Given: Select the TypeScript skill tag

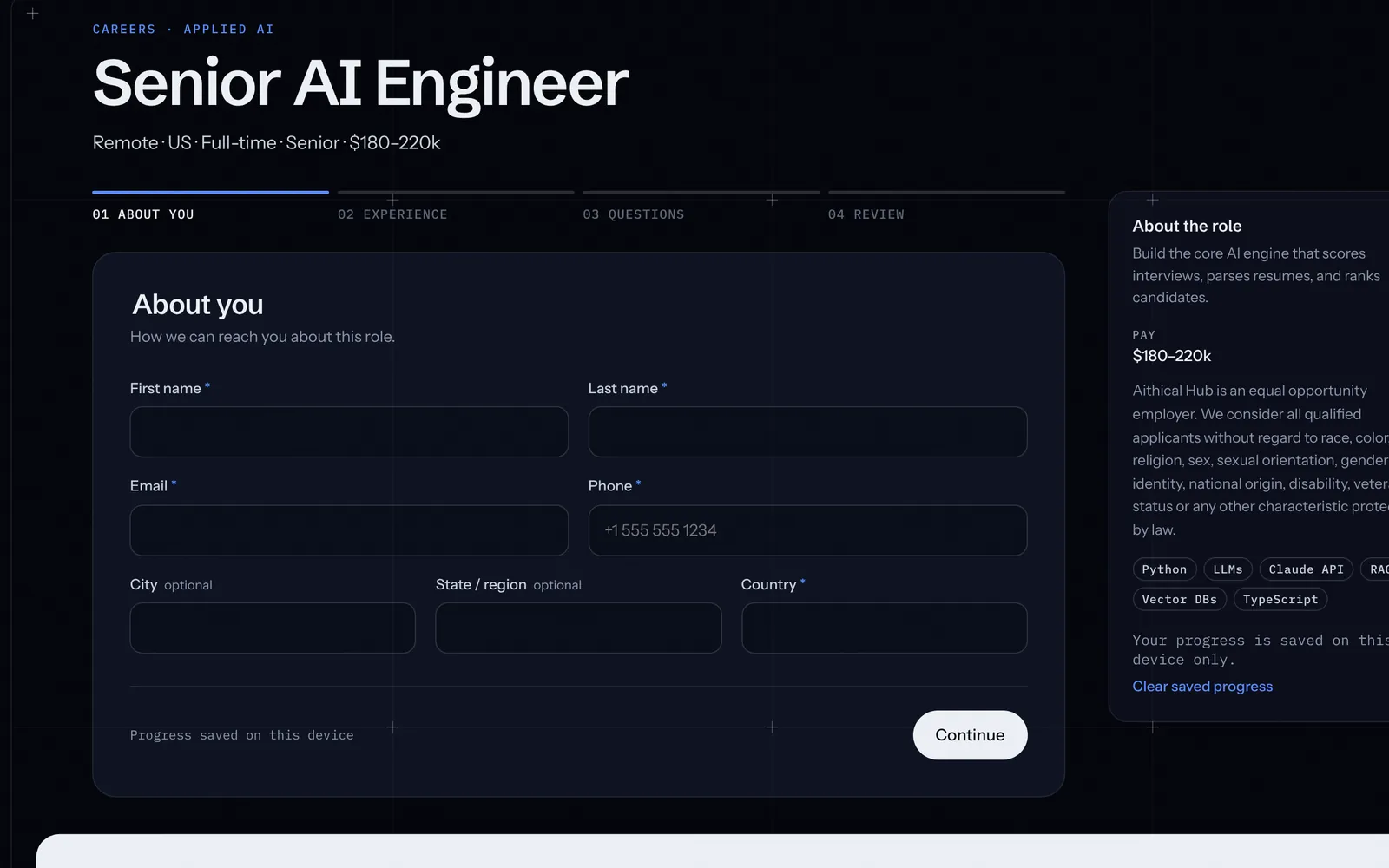Looking at the screenshot, I should tap(1280, 600).
